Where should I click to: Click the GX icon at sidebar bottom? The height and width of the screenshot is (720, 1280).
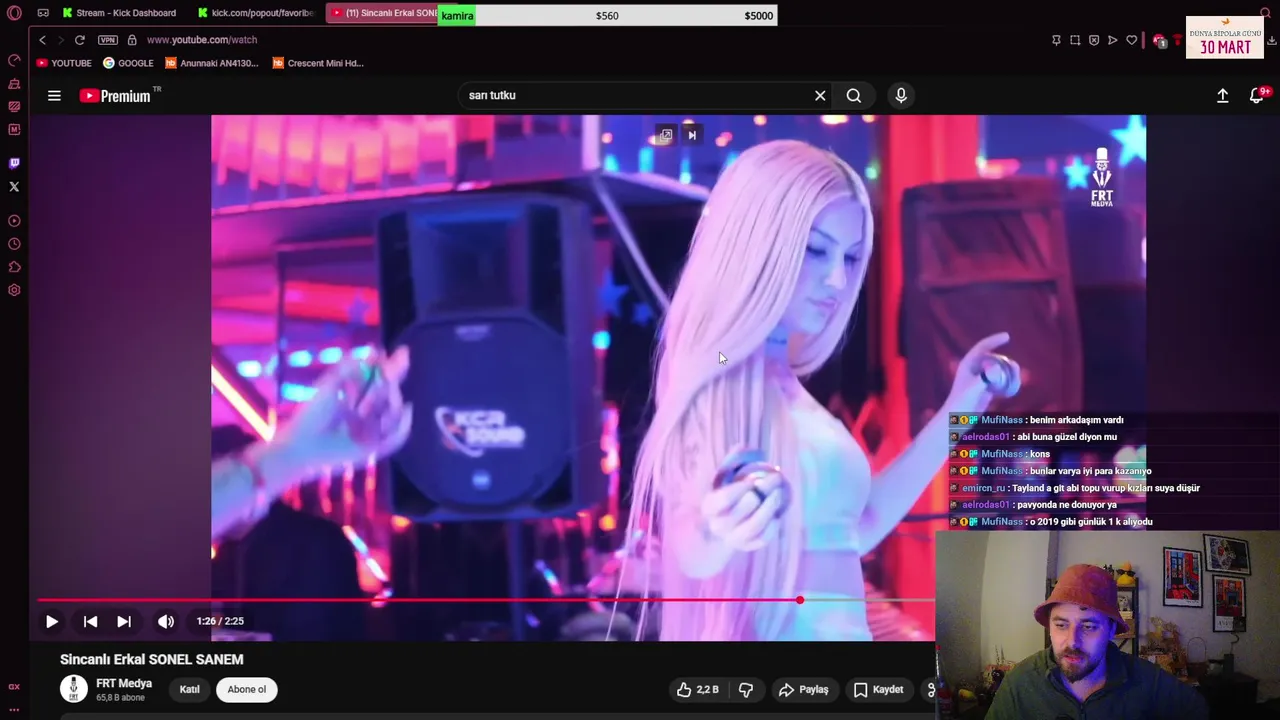click(14, 687)
